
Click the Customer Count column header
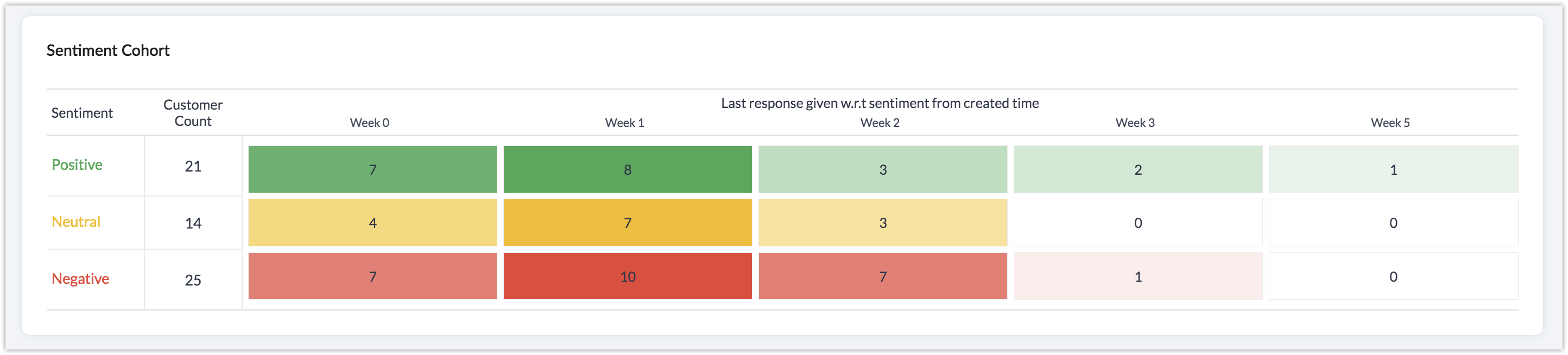193,113
